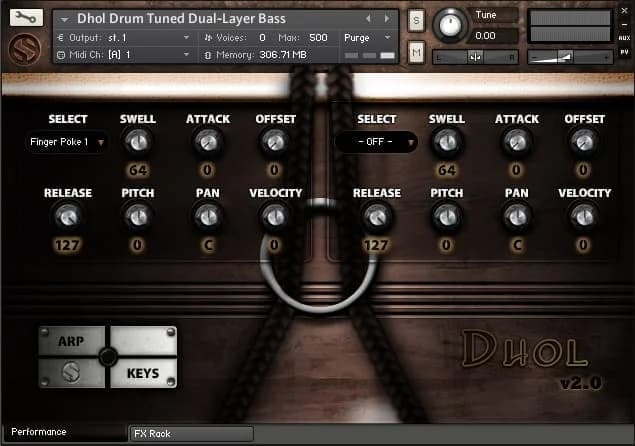Go to the previous instrument preset arrow
Viewport: 635px width, 446px height.
click(368, 19)
